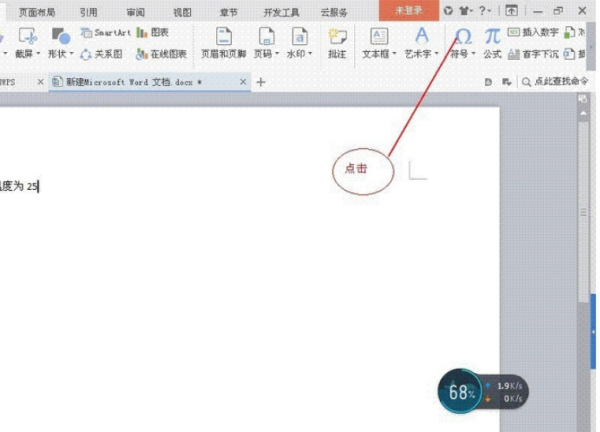
Task: Expand the 形状 shapes dropdown
Action: point(71,54)
